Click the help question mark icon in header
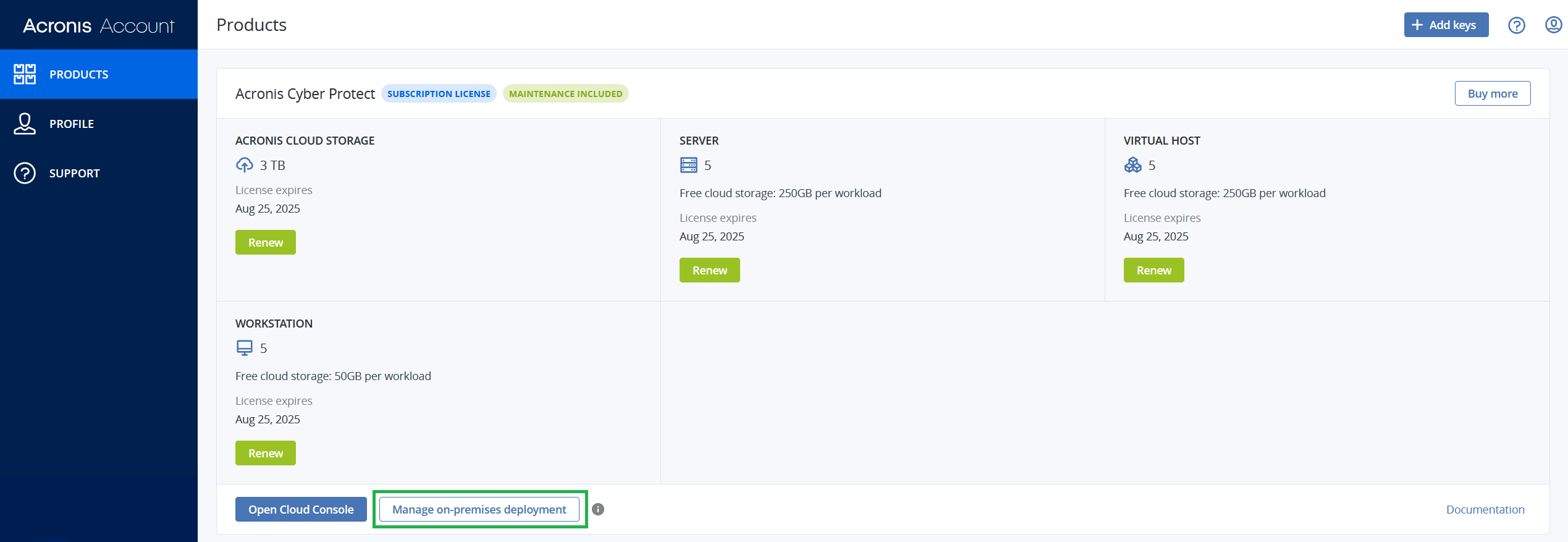 pyautogui.click(x=1516, y=25)
